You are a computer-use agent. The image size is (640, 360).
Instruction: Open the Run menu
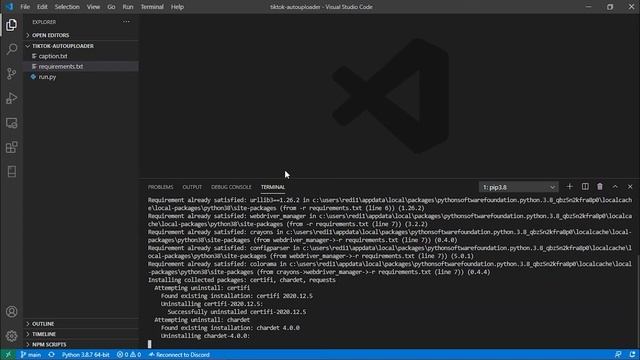128,7
